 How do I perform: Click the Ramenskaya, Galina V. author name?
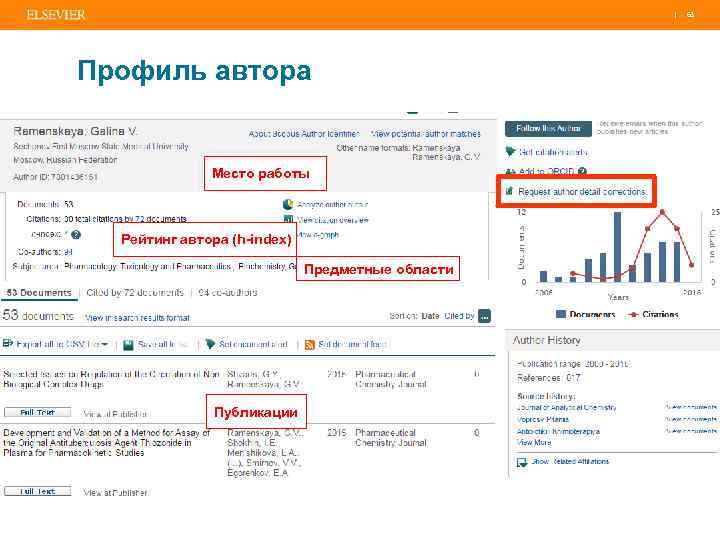75,131
